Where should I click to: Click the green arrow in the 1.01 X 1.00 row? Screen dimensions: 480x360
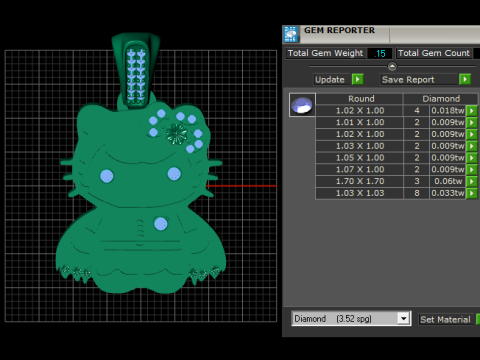click(471, 123)
